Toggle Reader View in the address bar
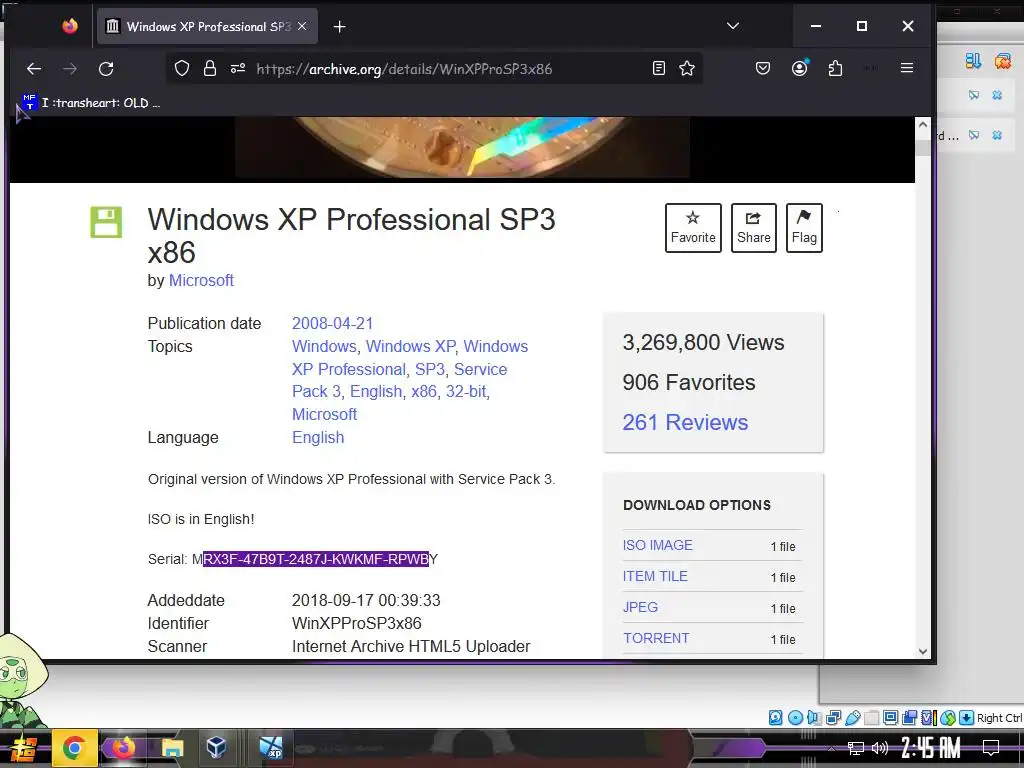1024x768 pixels. (x=659, y=69)
